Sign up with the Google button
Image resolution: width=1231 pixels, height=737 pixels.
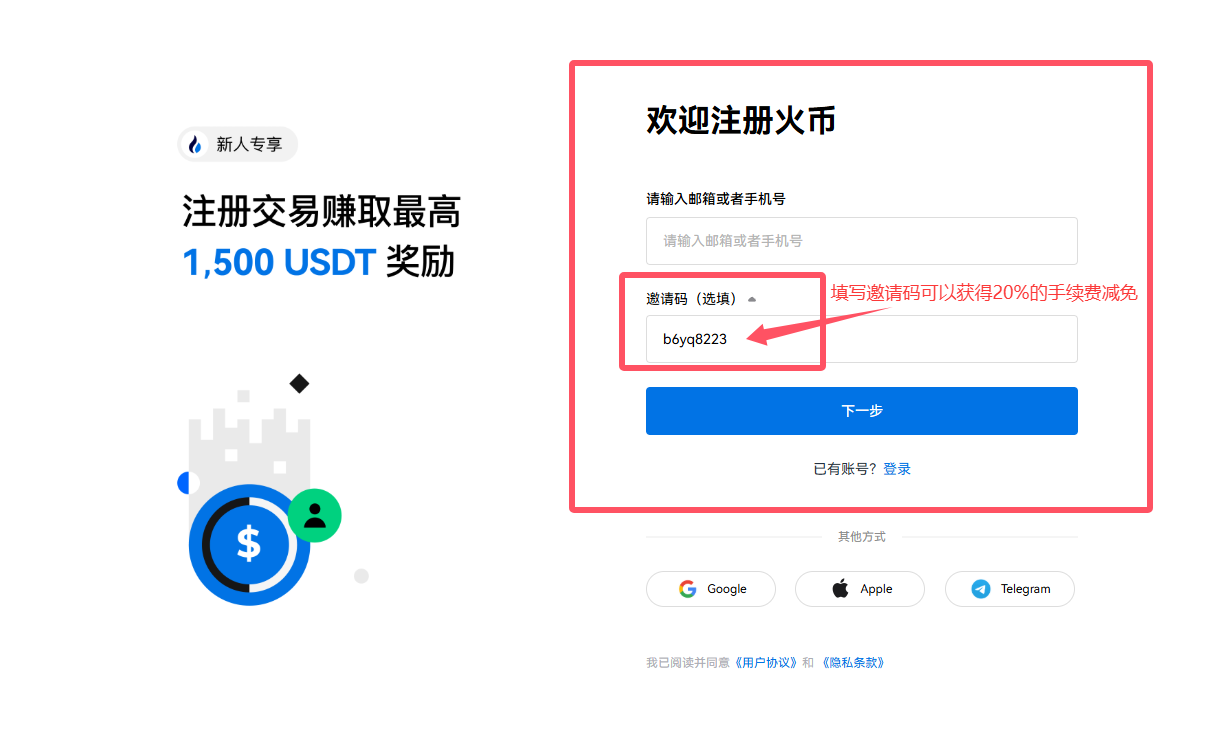point(711,589)
